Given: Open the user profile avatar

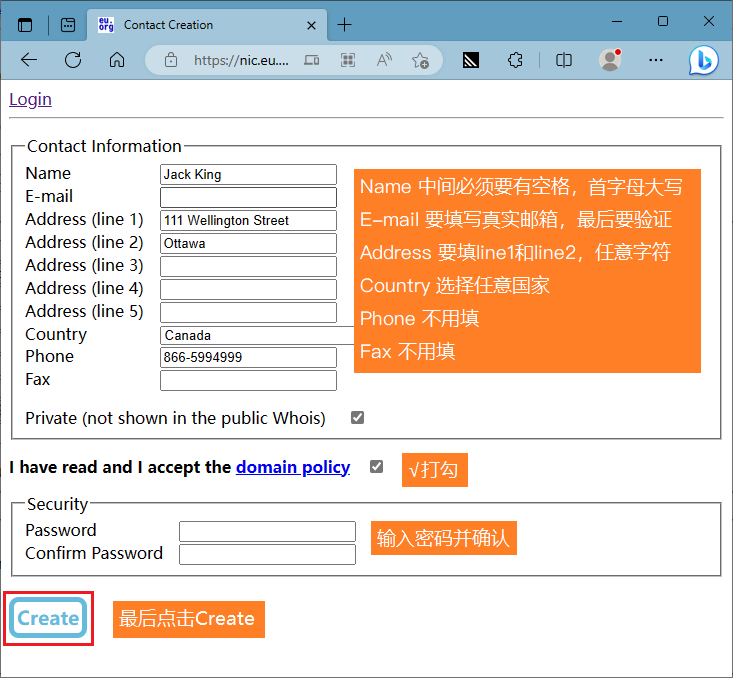Looking at the screenshot, I should 610,60.
